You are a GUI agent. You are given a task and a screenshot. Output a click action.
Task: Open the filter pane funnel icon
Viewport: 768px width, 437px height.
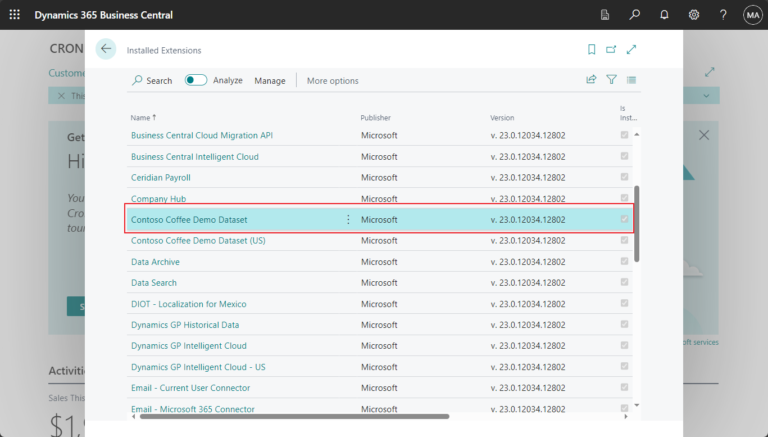tap(611, 80)
